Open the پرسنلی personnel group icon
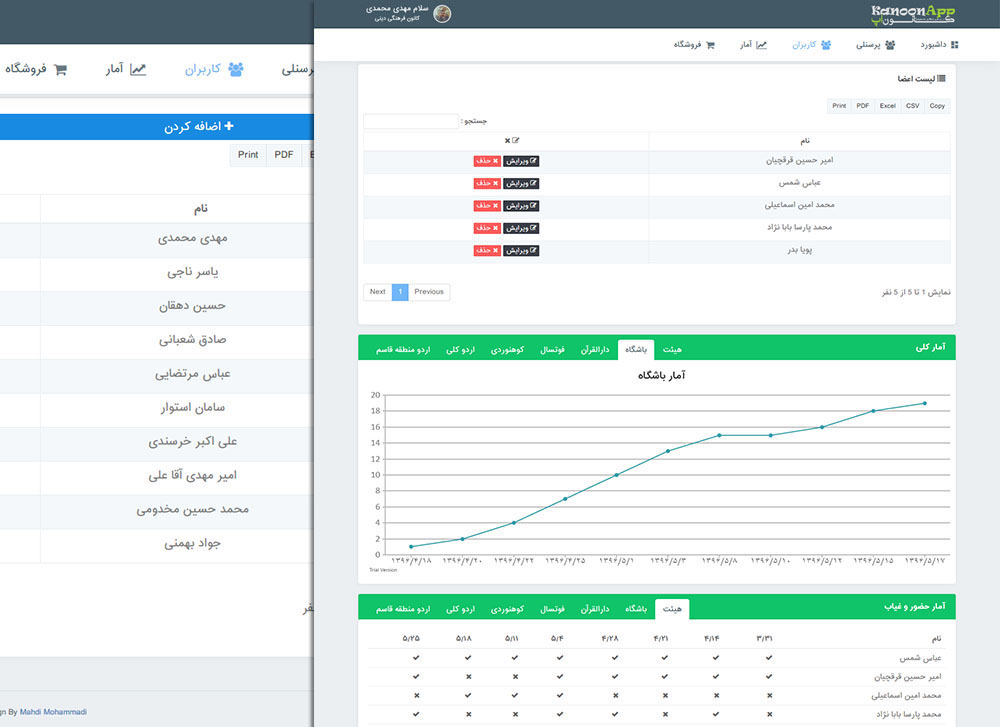Viewport: 1000px width, 727px height. pos(891,44)
